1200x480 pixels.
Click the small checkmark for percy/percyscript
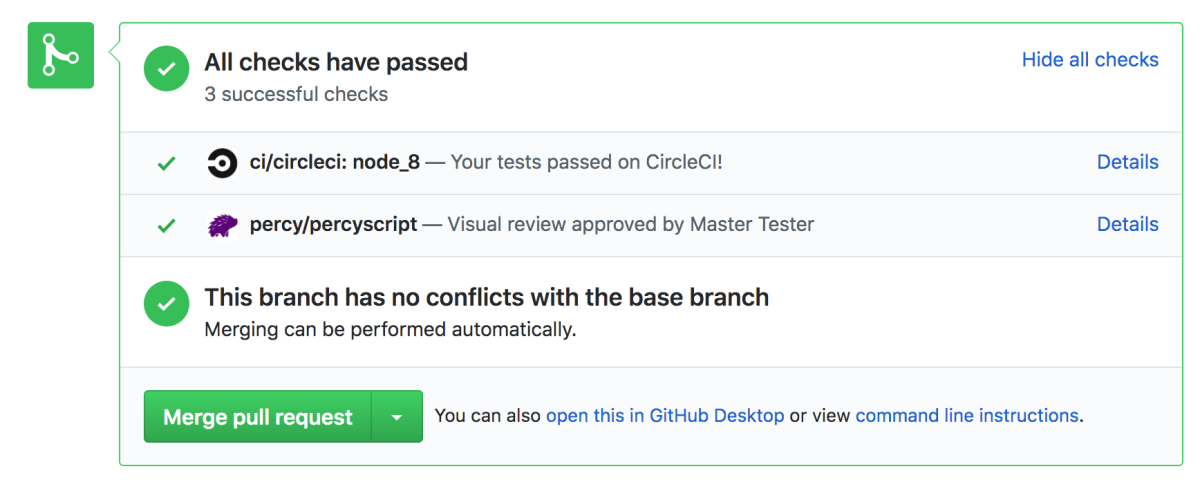coord(167,225)
